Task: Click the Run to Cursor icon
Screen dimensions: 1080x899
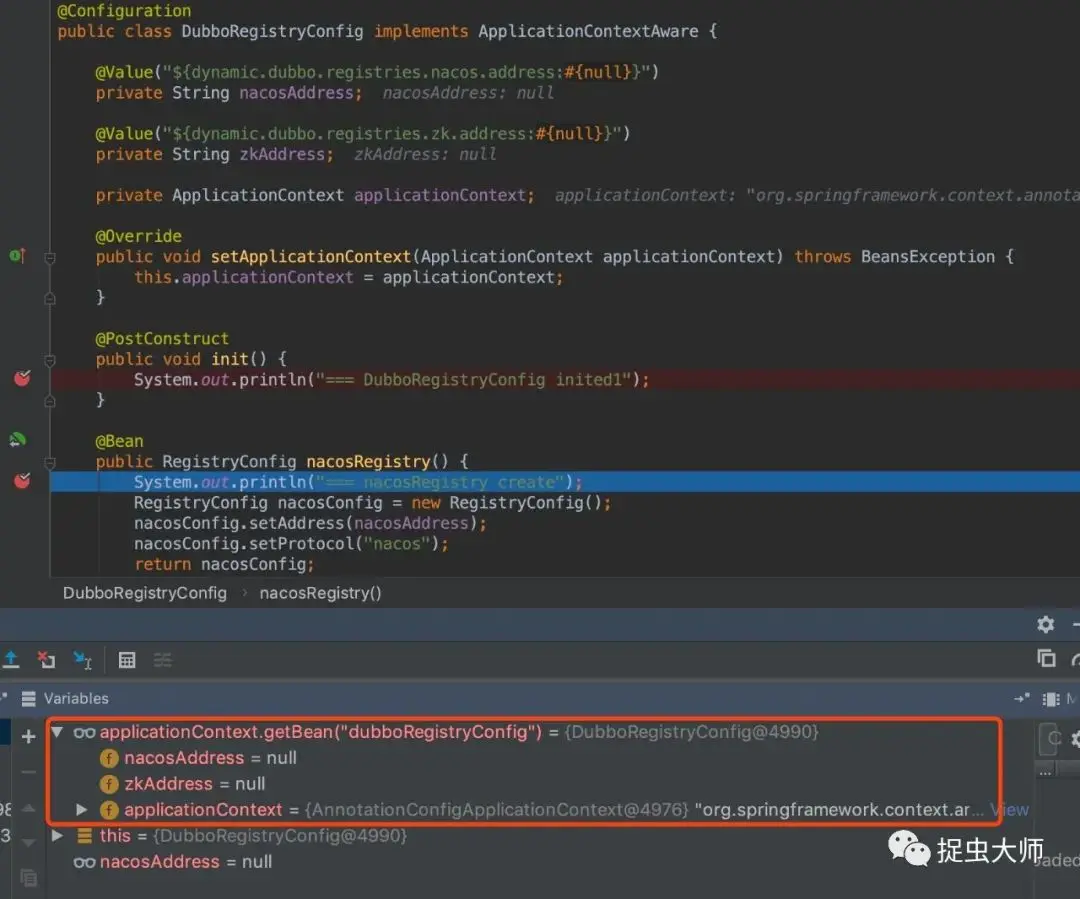Action: [83, 660]
